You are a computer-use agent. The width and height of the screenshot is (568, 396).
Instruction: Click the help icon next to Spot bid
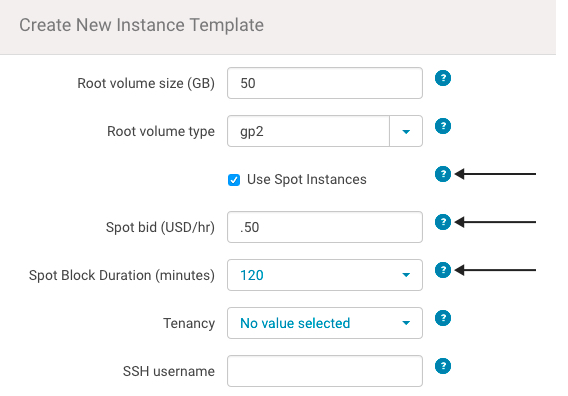coord(443,222)
